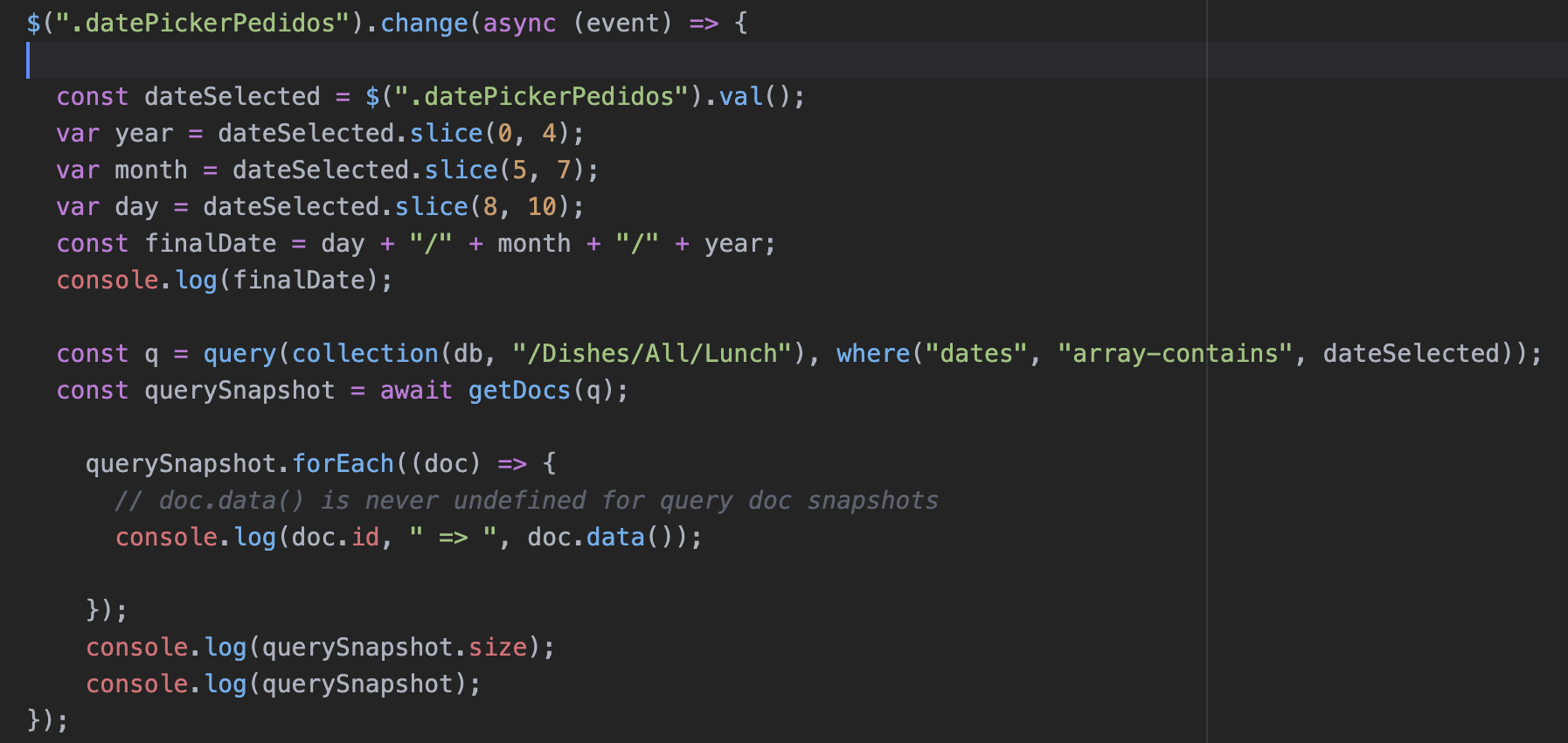Click the 'query' function call

pyautogui.click(x=239, y=353)
